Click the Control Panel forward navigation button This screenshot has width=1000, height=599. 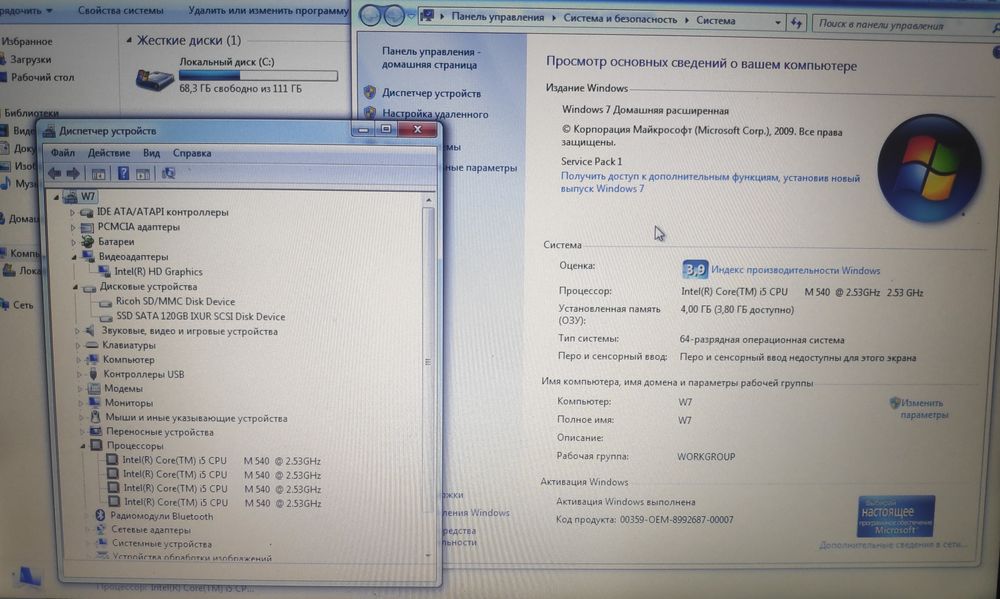(394, 16)
